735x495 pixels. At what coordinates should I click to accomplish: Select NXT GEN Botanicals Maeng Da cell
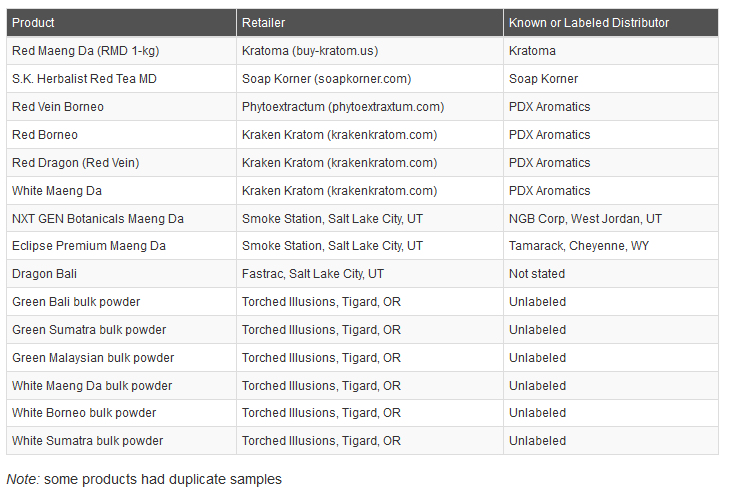[x=98, y=219]
